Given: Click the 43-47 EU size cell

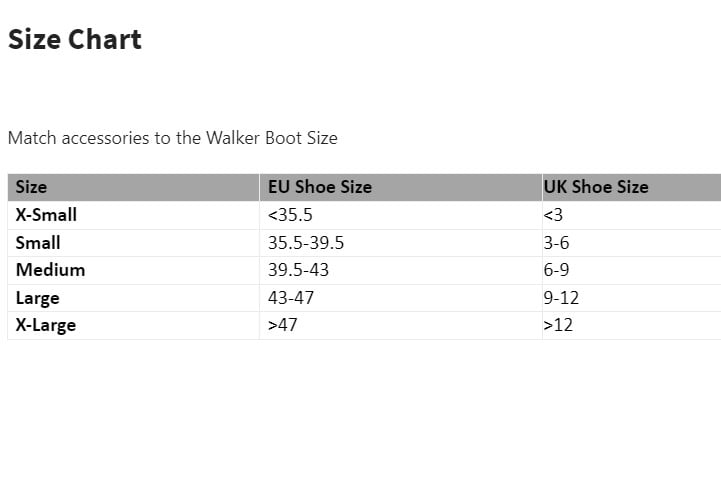Looking at the screenshot, I should [291, 298].
